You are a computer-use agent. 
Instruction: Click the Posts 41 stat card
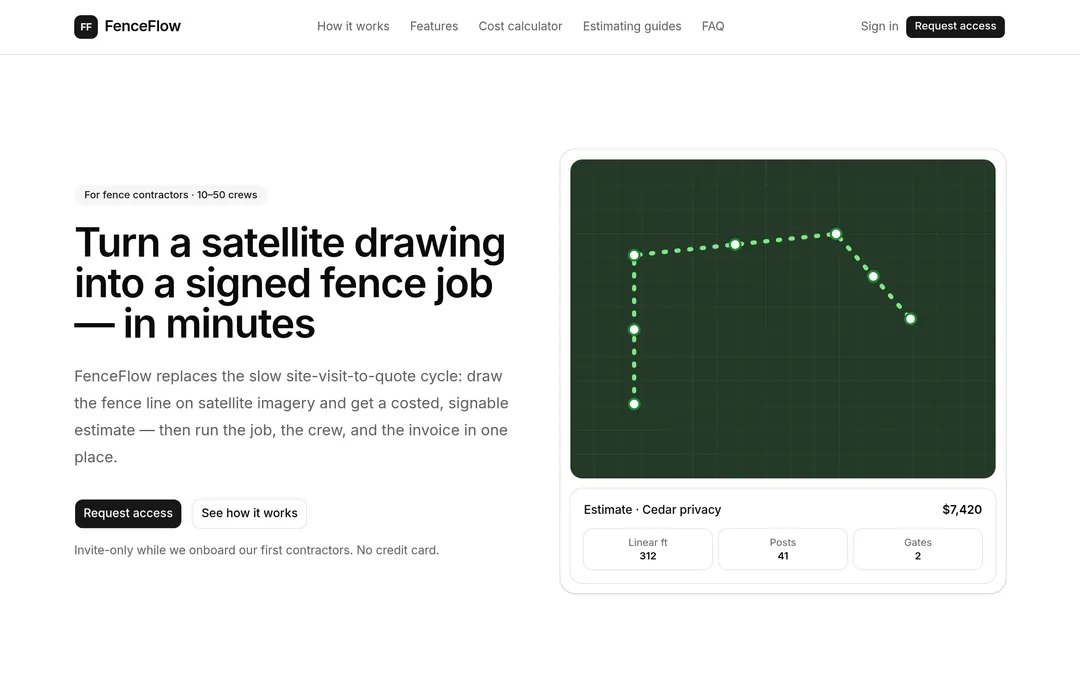(x=783, y=549)
